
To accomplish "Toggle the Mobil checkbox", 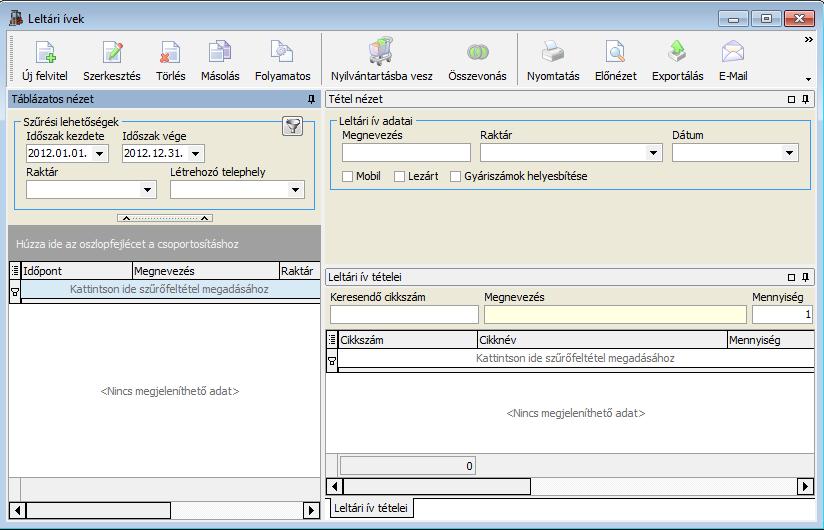I will pyautogui.click(x=347, y=176).
